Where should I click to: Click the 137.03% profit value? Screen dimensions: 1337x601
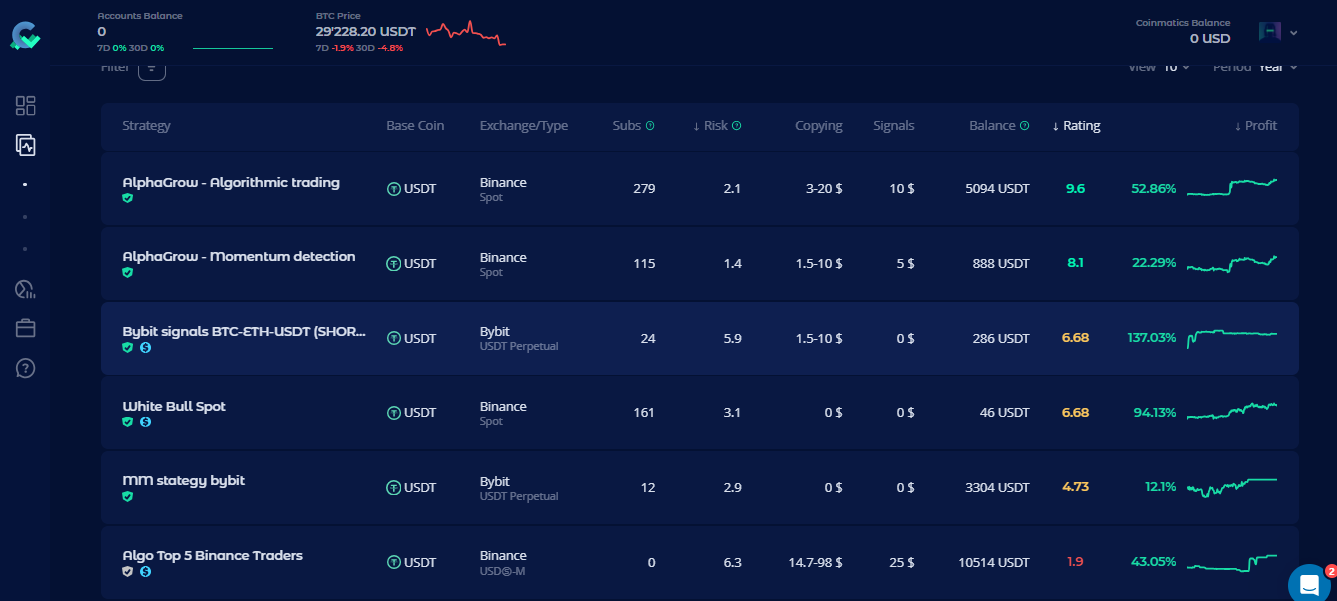click(x=1152, y=338)
